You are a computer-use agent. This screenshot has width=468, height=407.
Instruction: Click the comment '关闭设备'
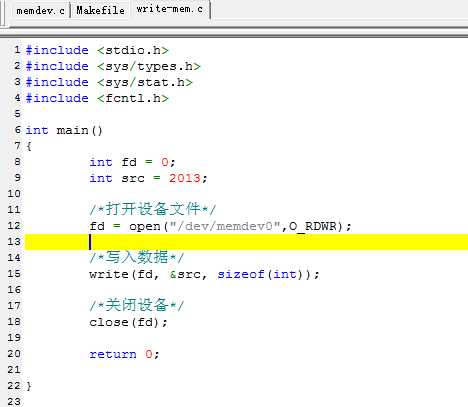pyautogui.click(x=137, y=305)
